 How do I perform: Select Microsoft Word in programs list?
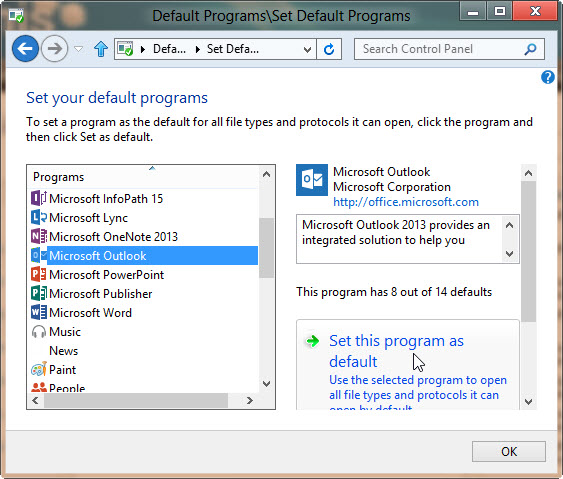pyautogui.click(x=90, y=313)
